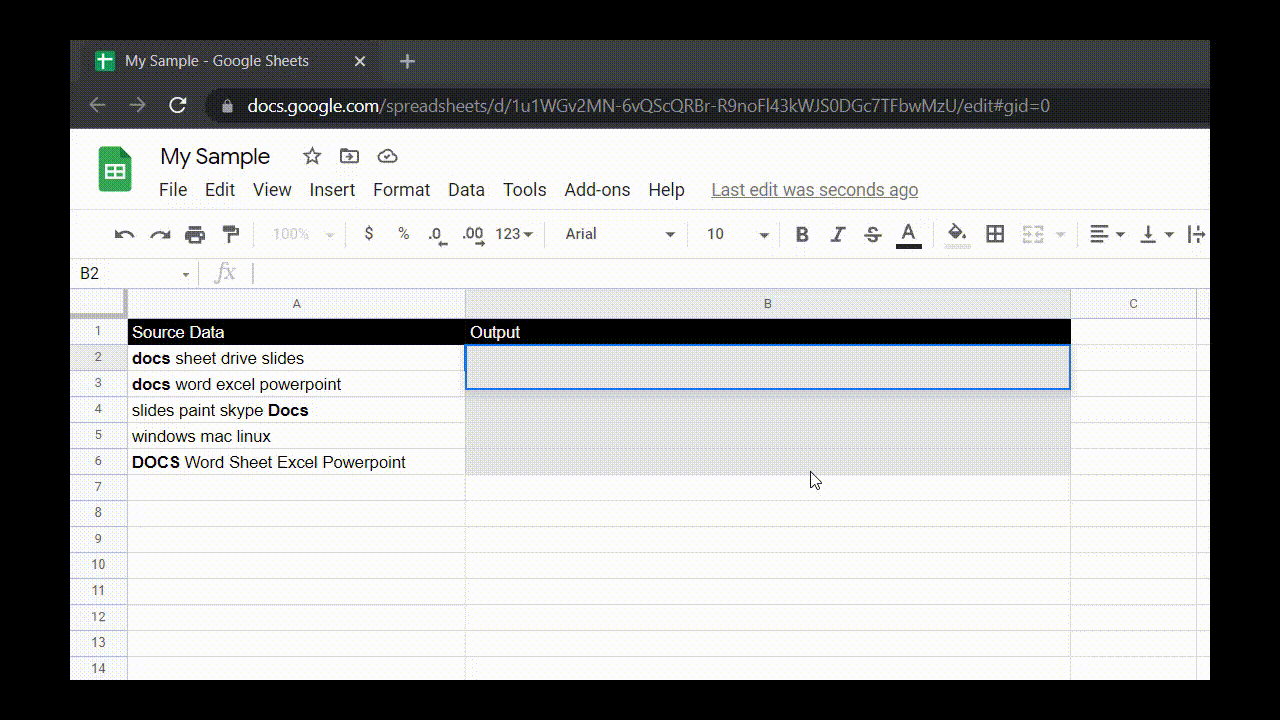This screenshot has height=720, width=1280.
Task: Toggle bold formatting
Action: [x=802, y=234]
